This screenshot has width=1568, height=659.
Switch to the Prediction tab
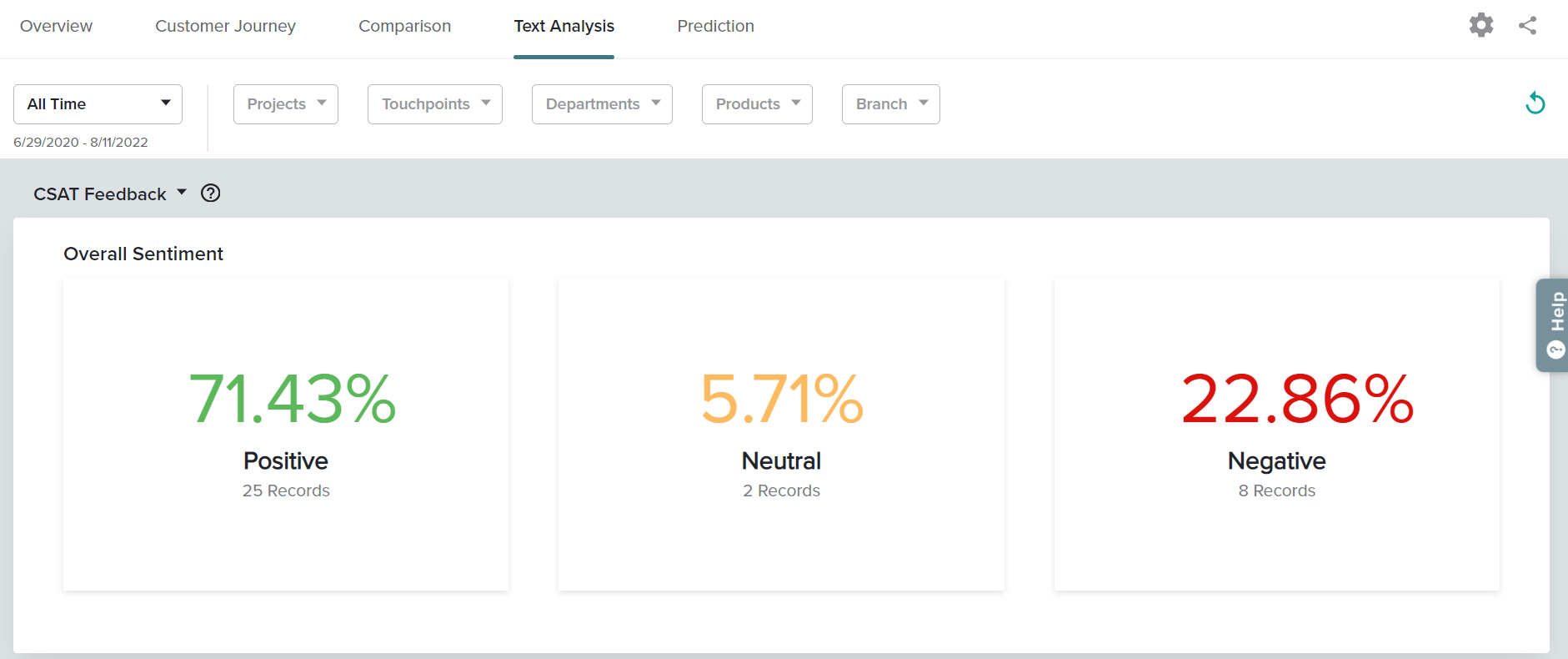pos(715,26)
